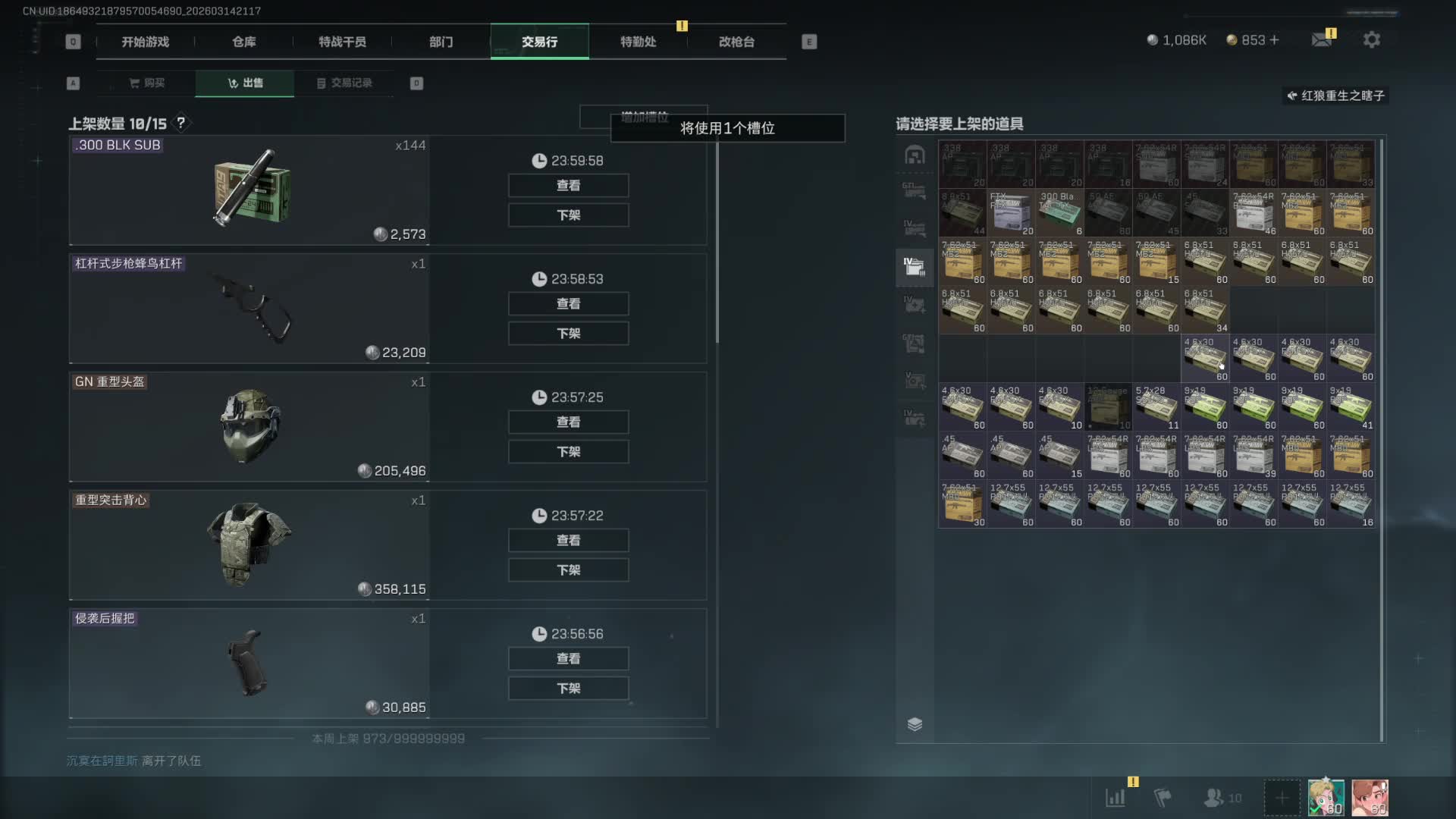Click the help question mark beside 上架数量
This screenshot has width=1456, height=819.
(x=180, y=123)
